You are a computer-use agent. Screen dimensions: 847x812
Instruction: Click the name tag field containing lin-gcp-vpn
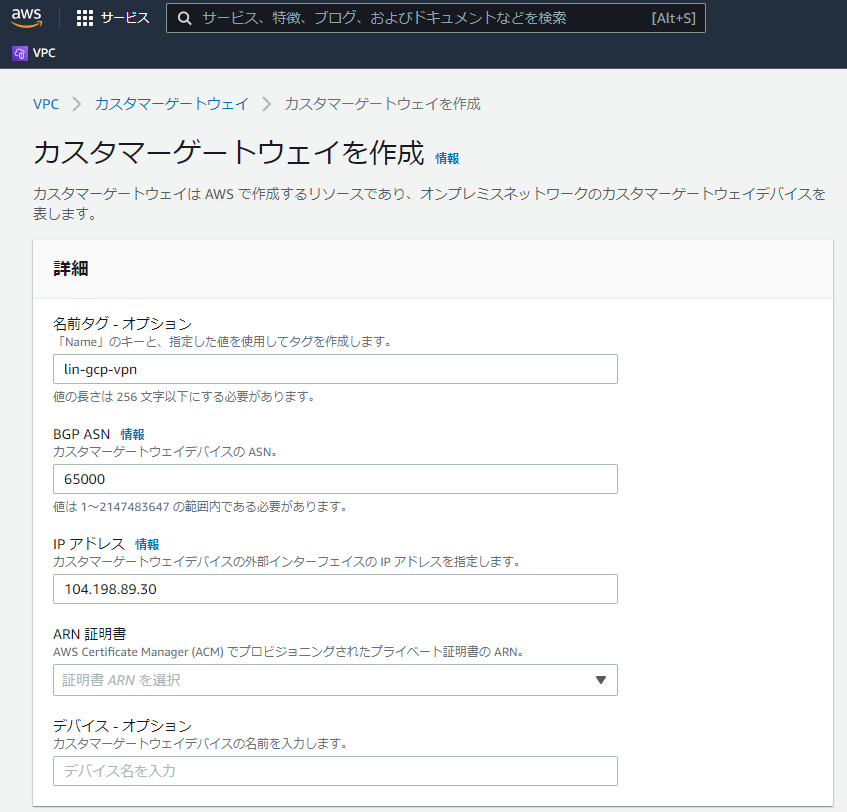335,369
